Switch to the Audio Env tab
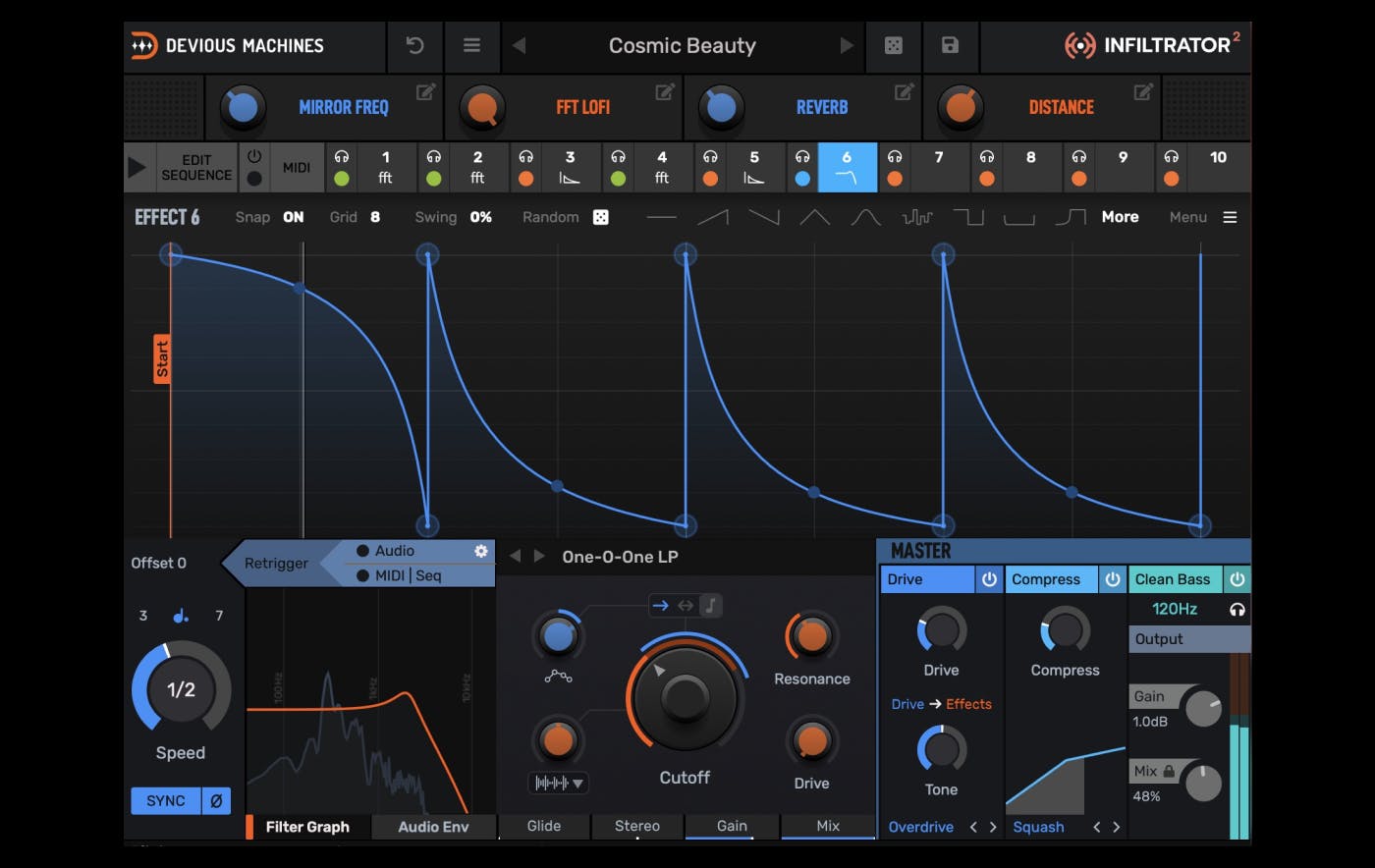 [x=433, y=827]
